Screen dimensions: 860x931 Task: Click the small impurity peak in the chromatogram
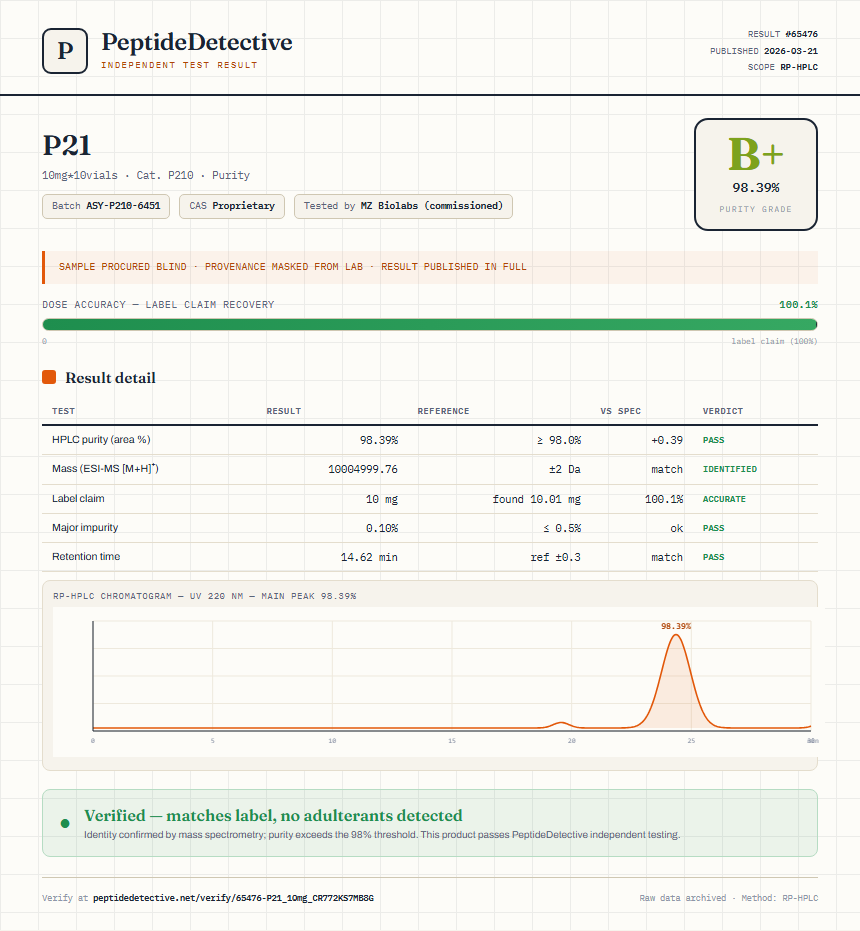click(561, 724)
